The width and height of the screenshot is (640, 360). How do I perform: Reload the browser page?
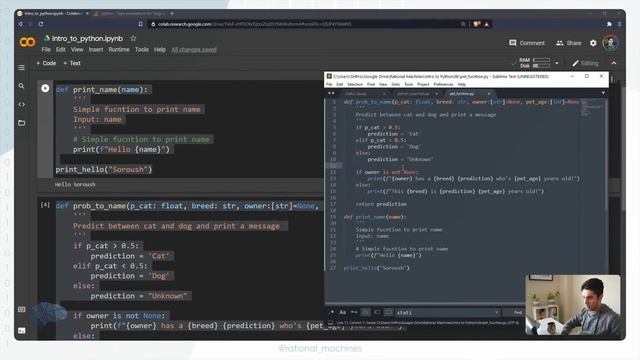click(41, 24)
